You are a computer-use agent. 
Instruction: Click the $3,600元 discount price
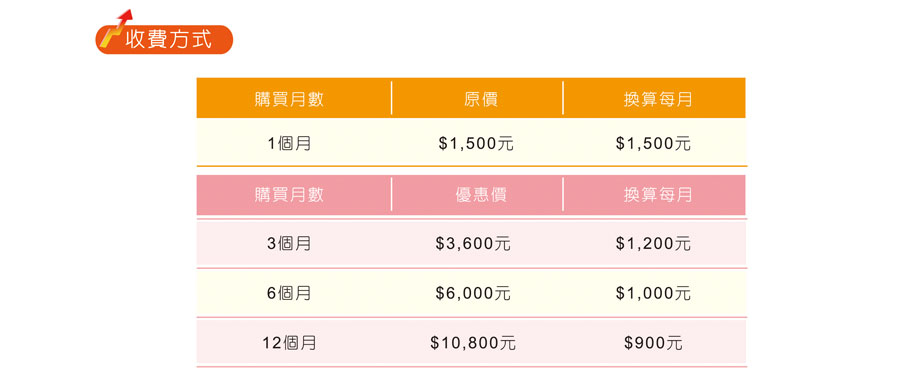coord(474,243)
